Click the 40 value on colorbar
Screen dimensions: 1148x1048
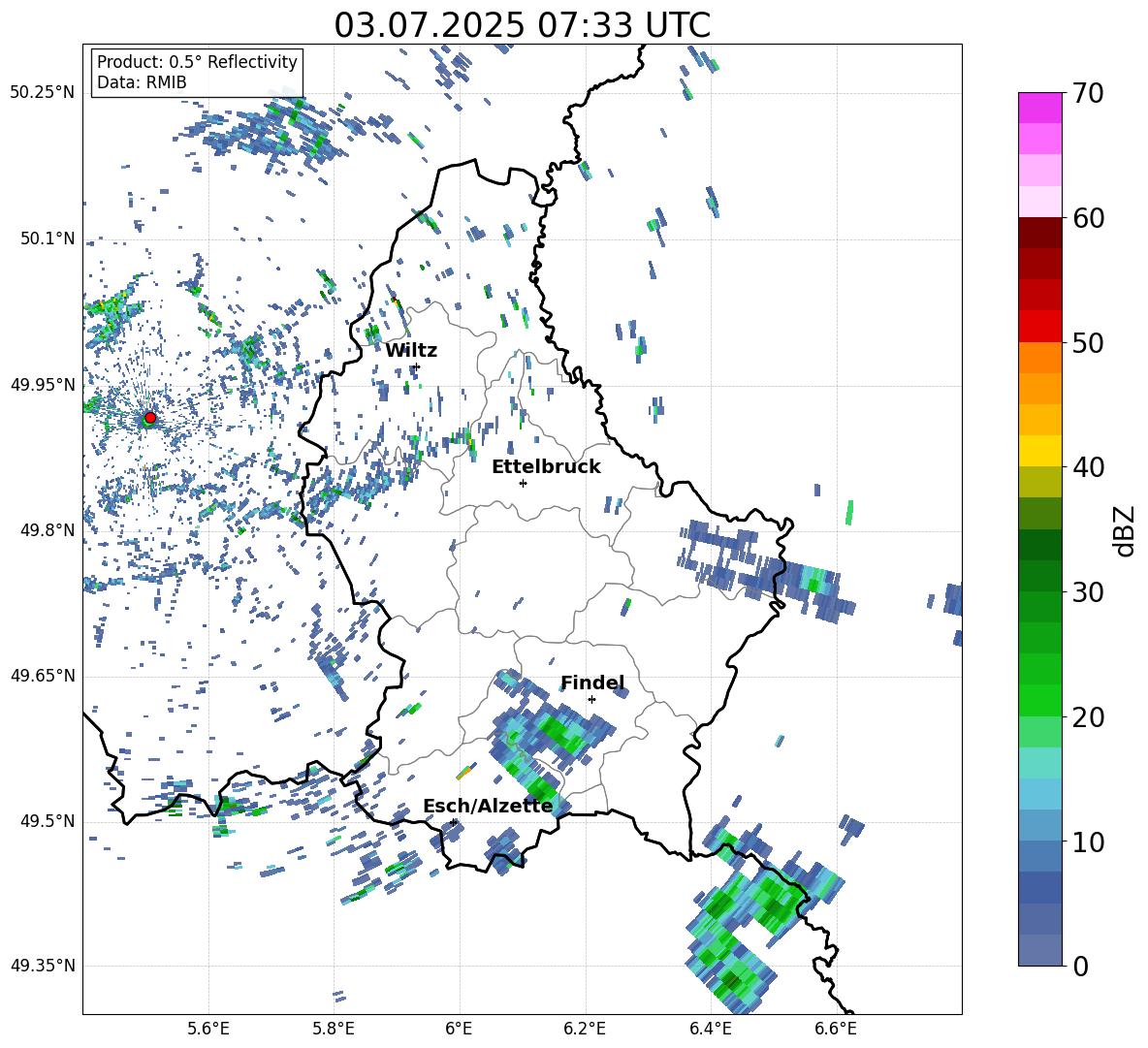[x=1088, y=467]
